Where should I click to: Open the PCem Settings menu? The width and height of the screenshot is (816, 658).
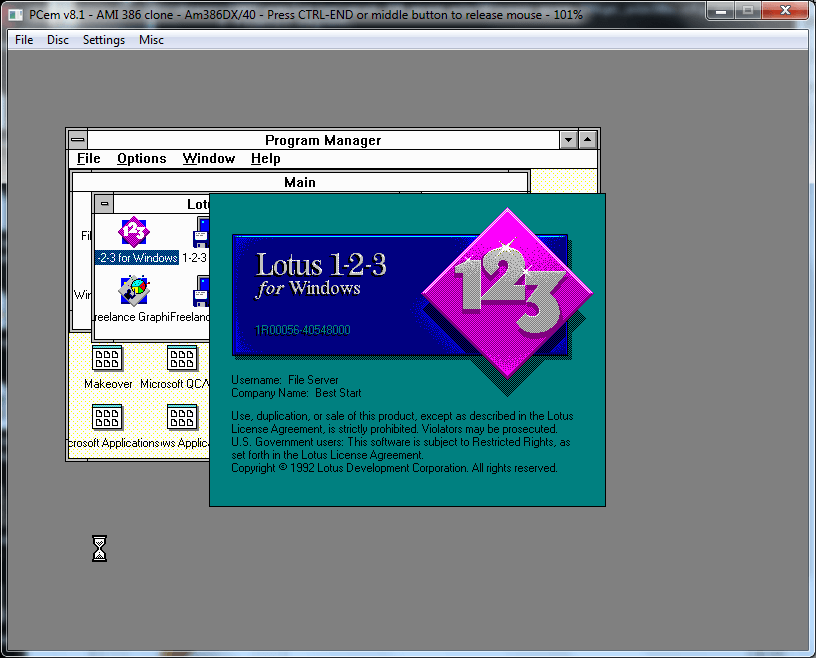coord(104,40)
